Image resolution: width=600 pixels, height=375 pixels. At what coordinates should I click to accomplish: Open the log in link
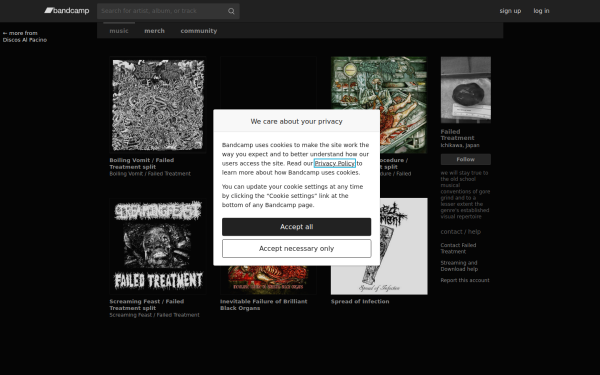coord(541,11)
